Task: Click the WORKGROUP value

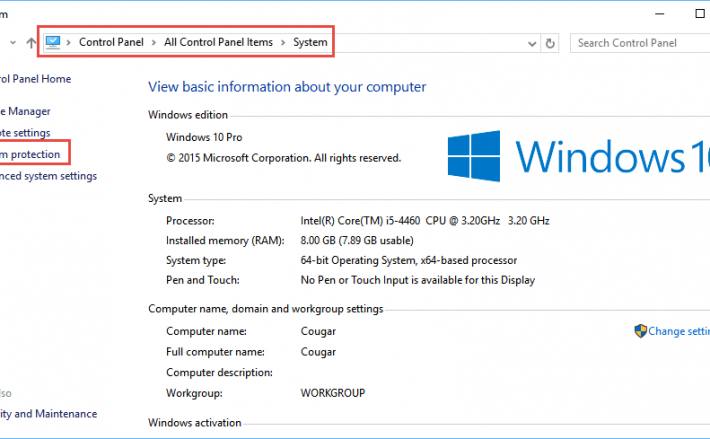Action: click(333, 393)
